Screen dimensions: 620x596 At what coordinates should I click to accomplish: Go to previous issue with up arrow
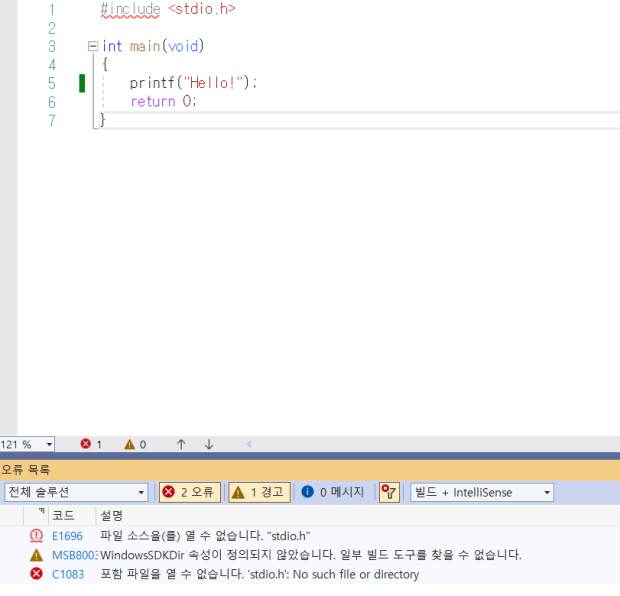[181, 444]
